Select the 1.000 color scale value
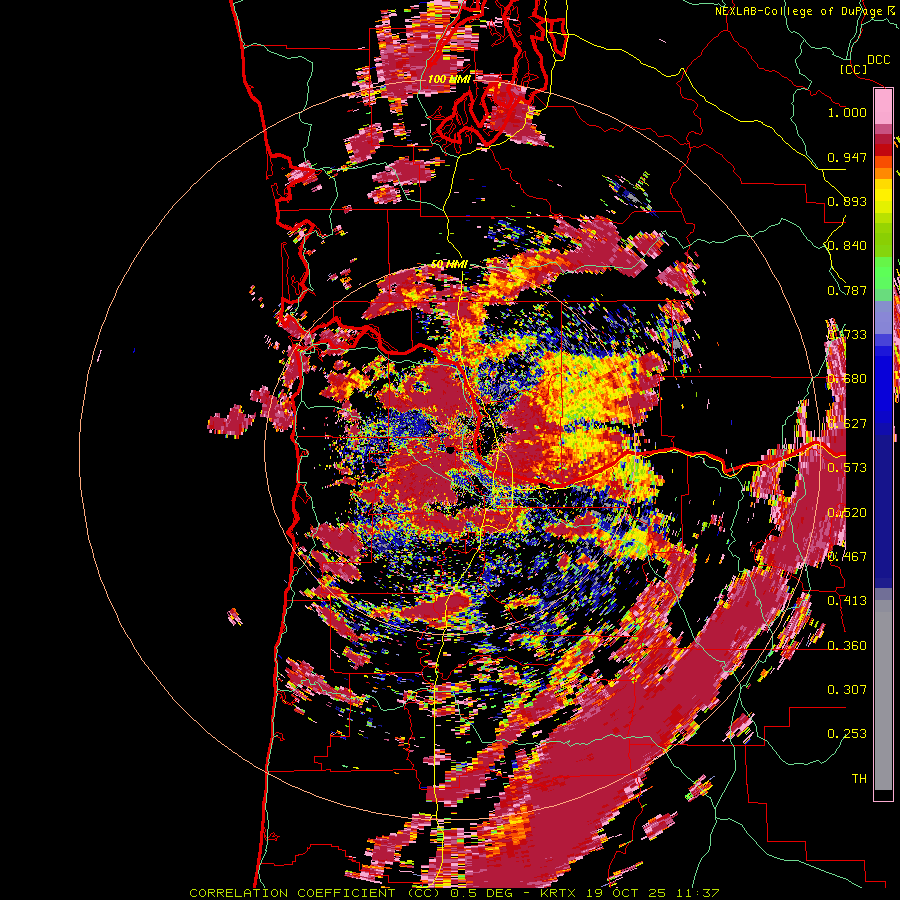 click(x=847, y=112)
